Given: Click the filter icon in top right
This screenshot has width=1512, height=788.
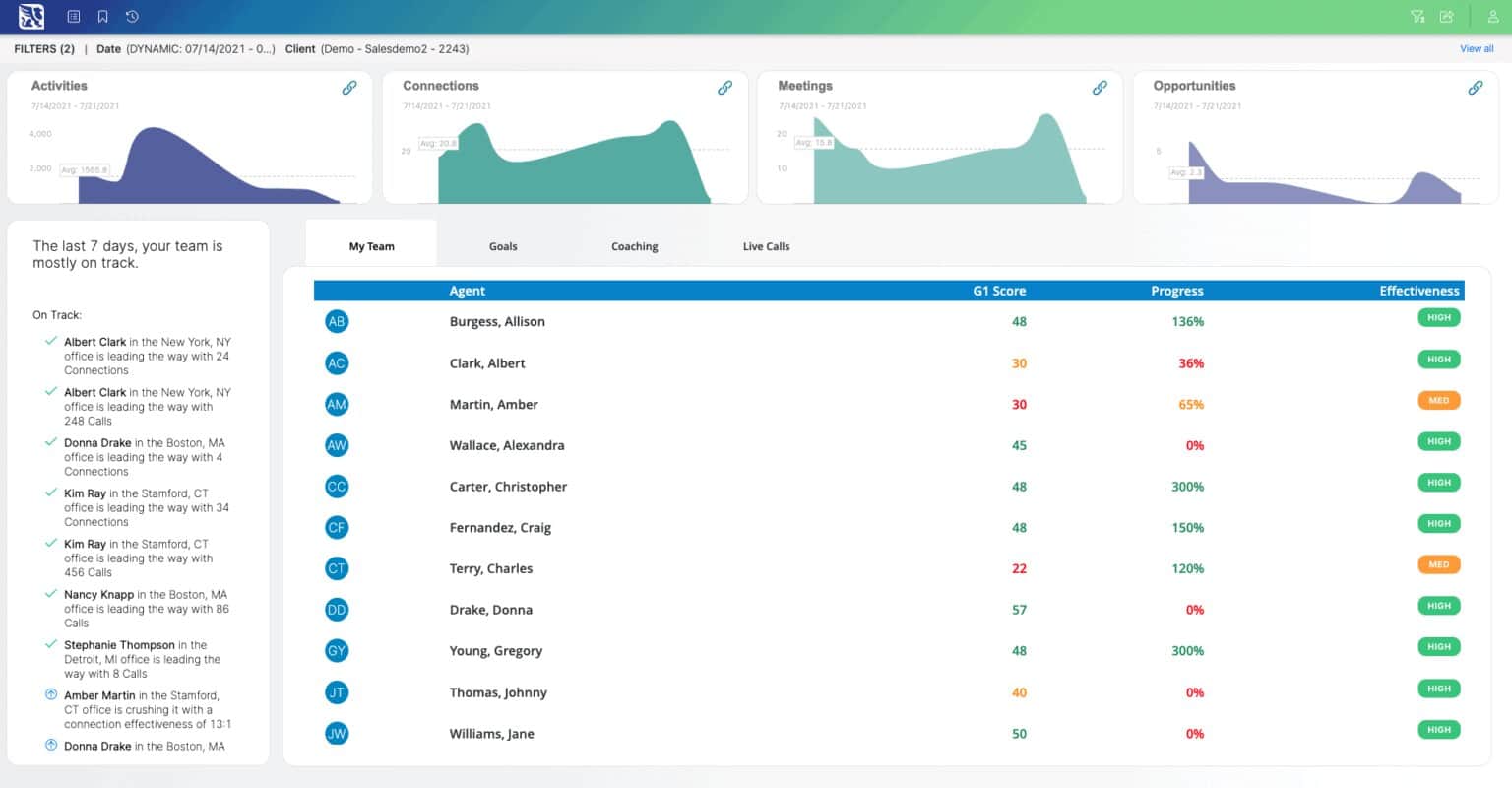Looking at the screenshot, I should pos(1417,17).
